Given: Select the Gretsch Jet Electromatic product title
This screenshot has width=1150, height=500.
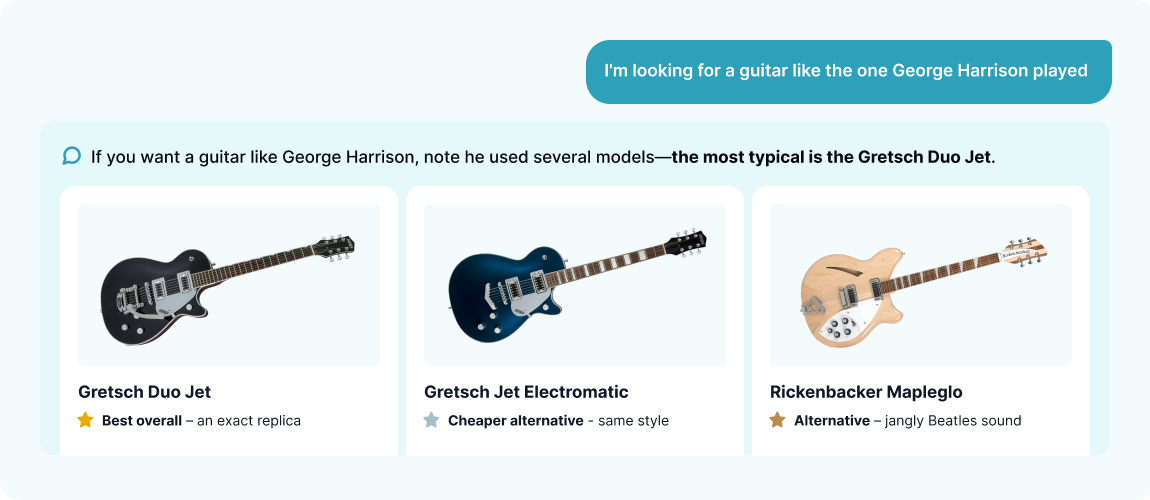Looking at the screenshot, I should (x=526, y=392).
